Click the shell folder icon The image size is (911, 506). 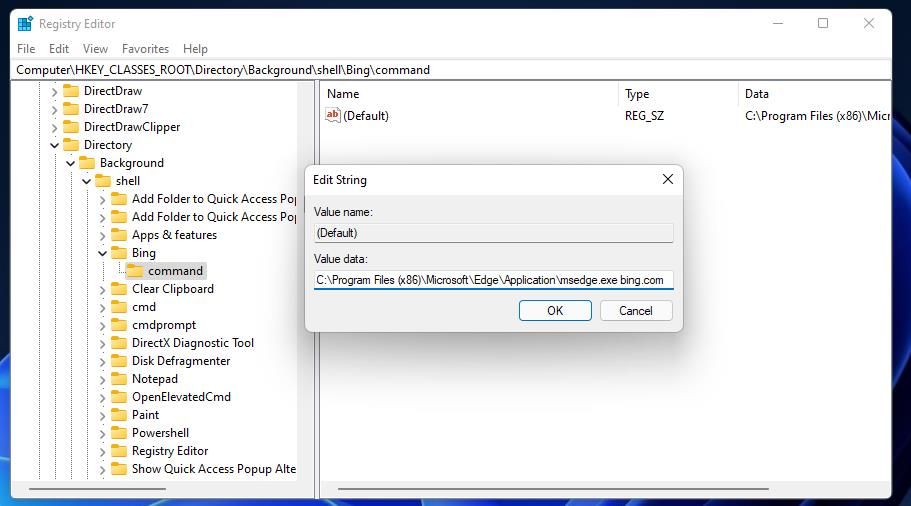103,181
